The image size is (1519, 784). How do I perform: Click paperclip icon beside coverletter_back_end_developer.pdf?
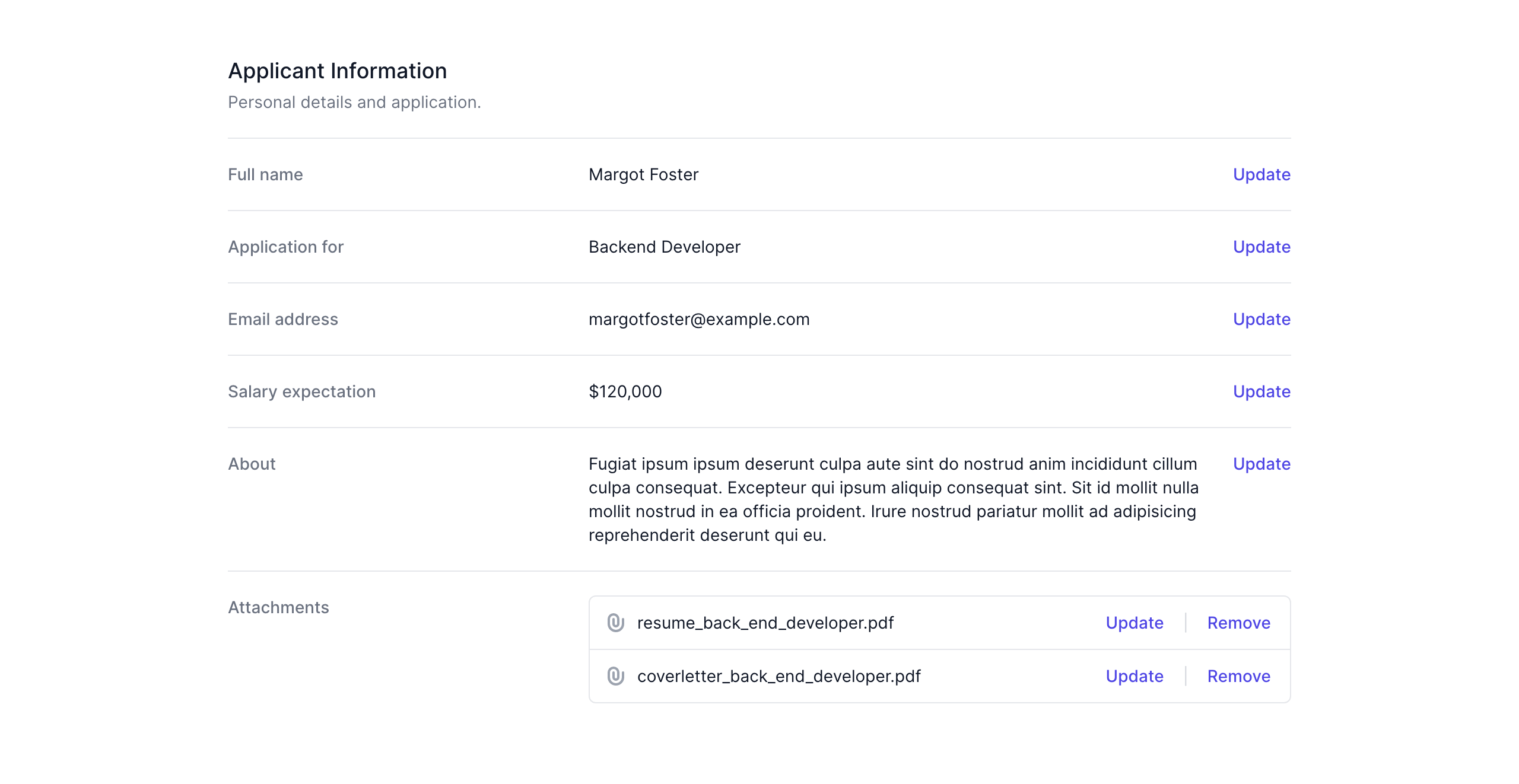coord(615,676)
